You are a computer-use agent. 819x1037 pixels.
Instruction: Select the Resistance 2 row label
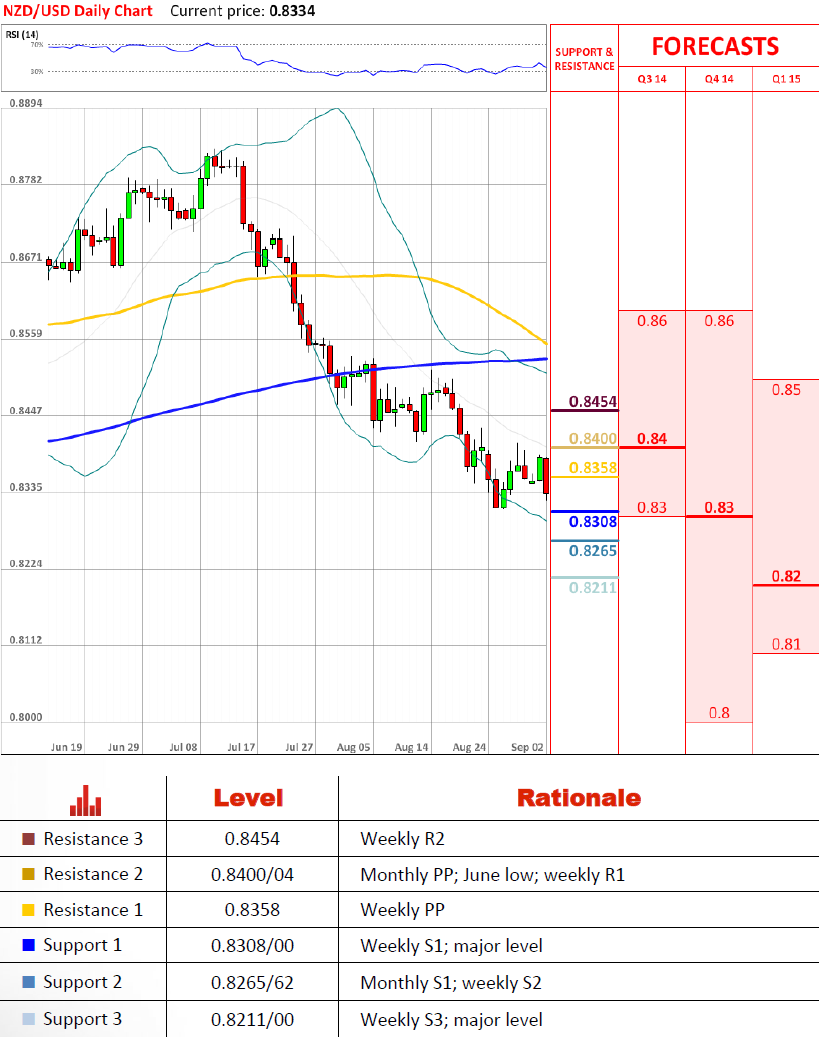93,874
